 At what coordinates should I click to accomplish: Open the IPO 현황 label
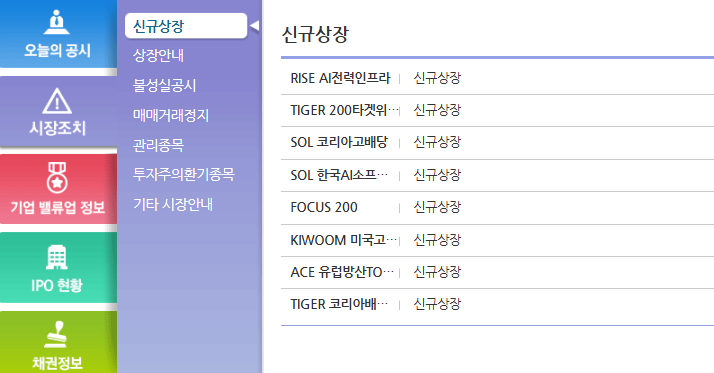pos(57,286)
